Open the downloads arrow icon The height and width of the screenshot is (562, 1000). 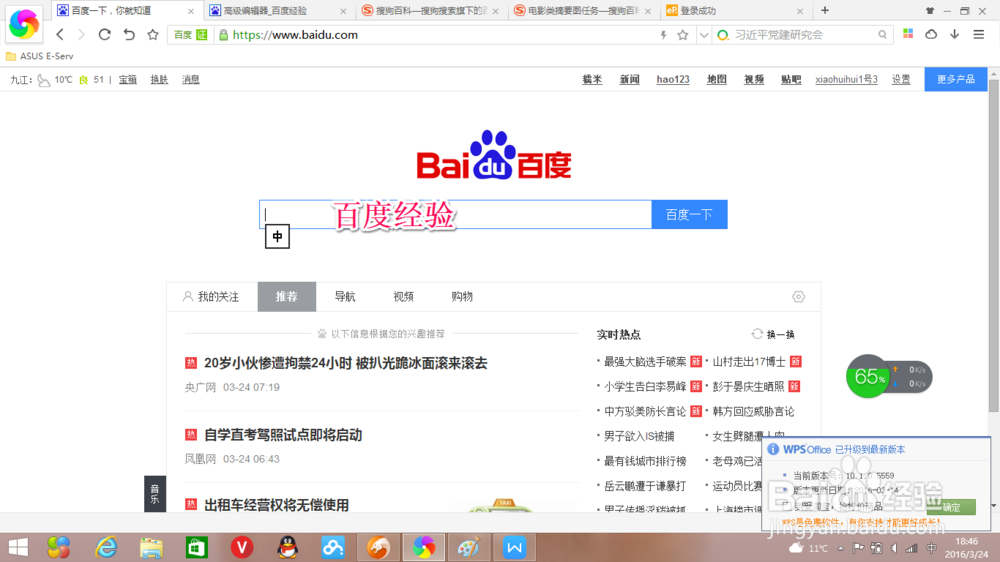955,34
